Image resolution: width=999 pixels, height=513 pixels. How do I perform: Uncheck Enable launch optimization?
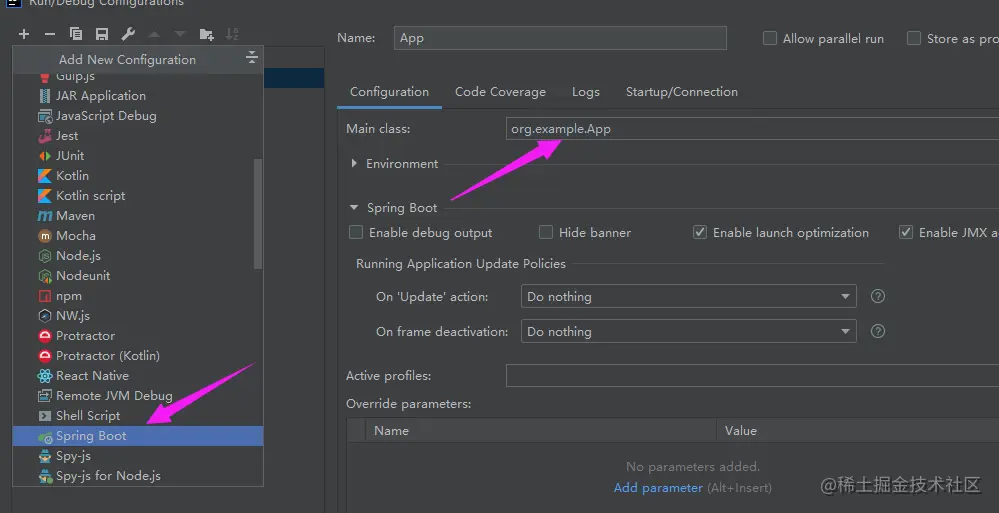coord(700,232)
